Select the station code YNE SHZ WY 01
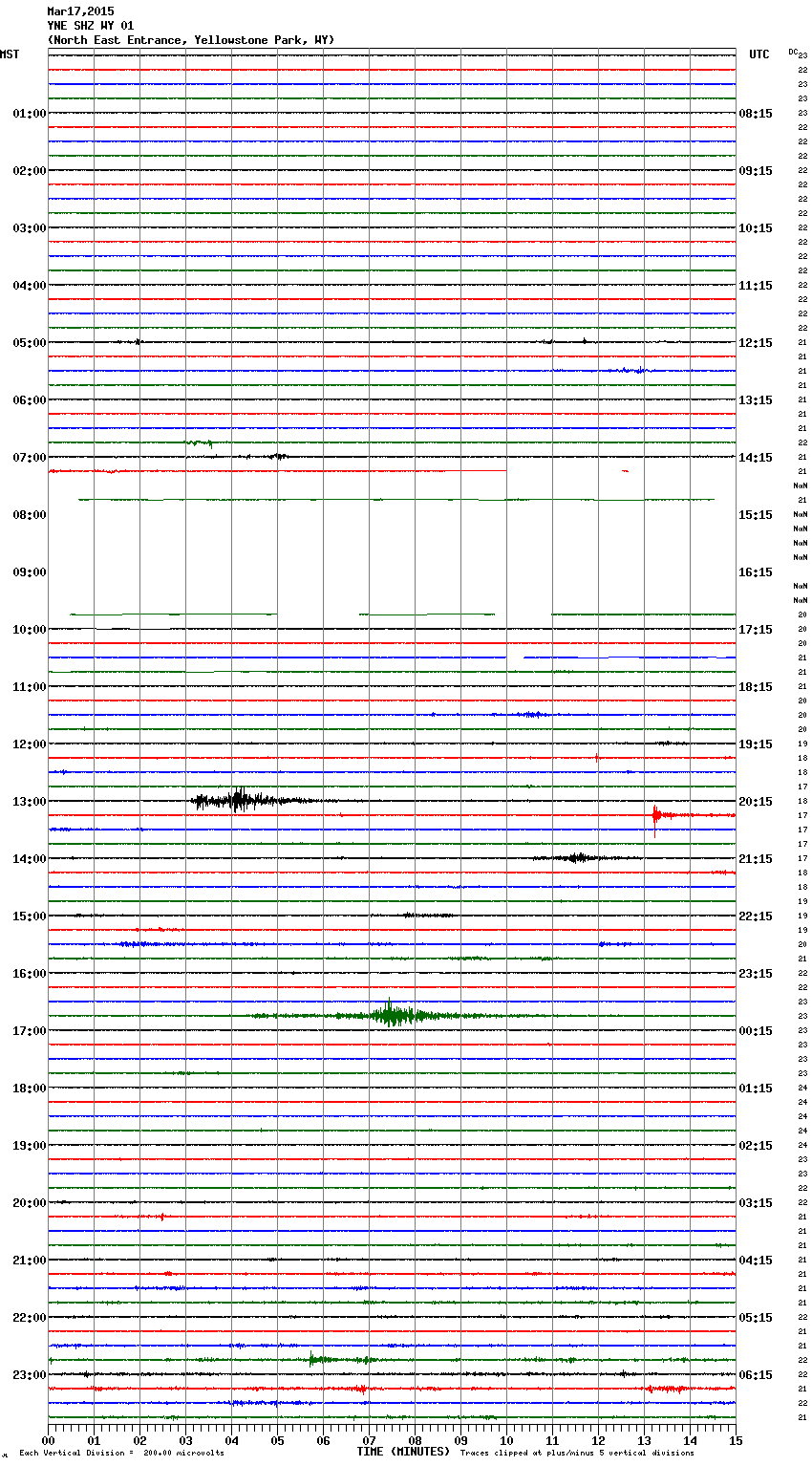Image resolution: width=812 pixels, height=1466 pixels. coord(91,26)
